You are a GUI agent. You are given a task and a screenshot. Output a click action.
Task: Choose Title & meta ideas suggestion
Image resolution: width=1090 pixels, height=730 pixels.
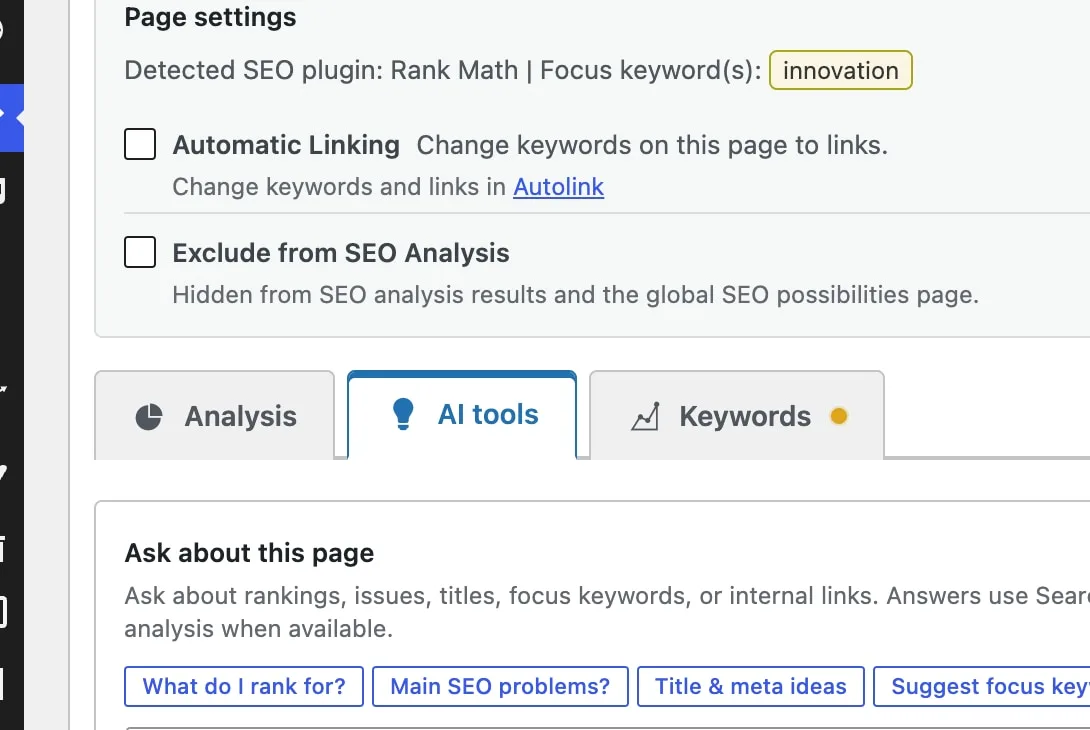click(751, 686)
